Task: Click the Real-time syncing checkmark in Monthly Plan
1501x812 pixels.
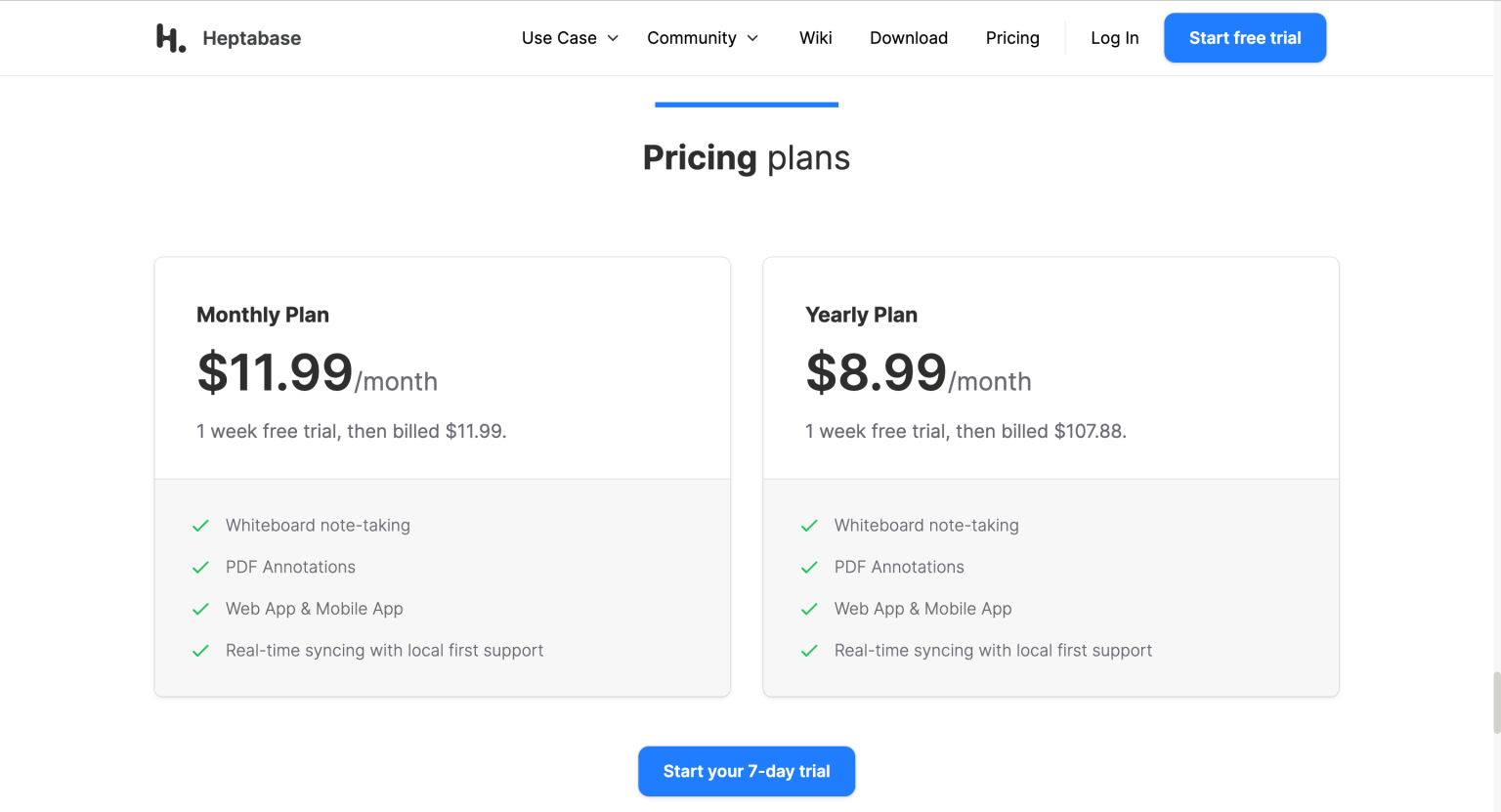Action: 200,651
